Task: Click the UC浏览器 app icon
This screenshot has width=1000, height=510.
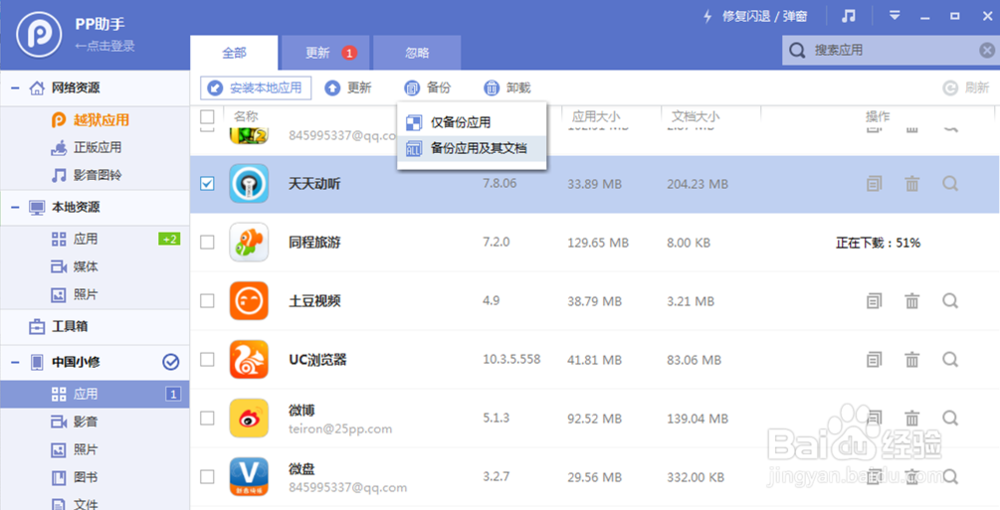Action: point(249,360)
